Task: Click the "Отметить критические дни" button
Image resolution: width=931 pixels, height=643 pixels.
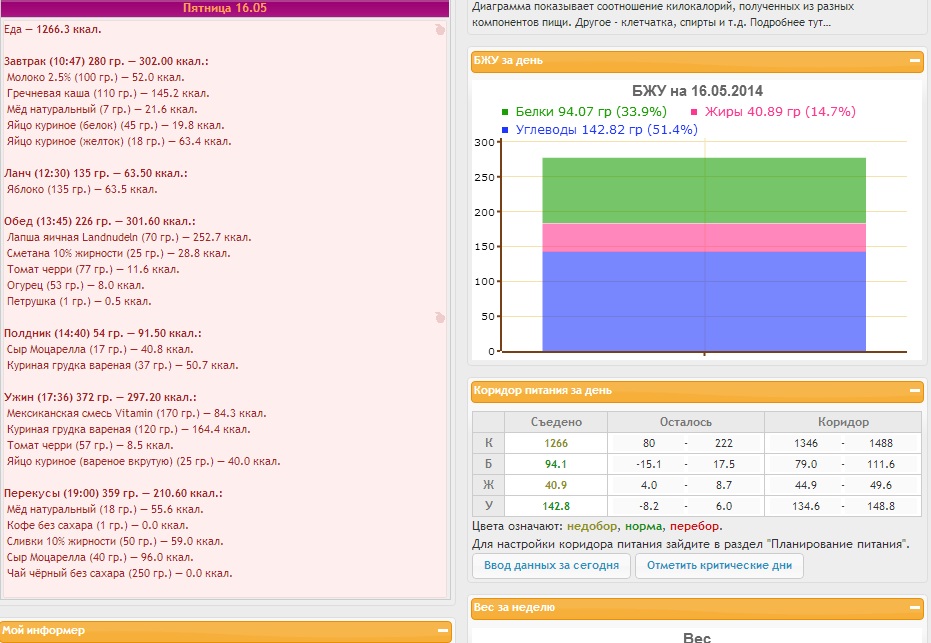Action: (x=720, y=565)
